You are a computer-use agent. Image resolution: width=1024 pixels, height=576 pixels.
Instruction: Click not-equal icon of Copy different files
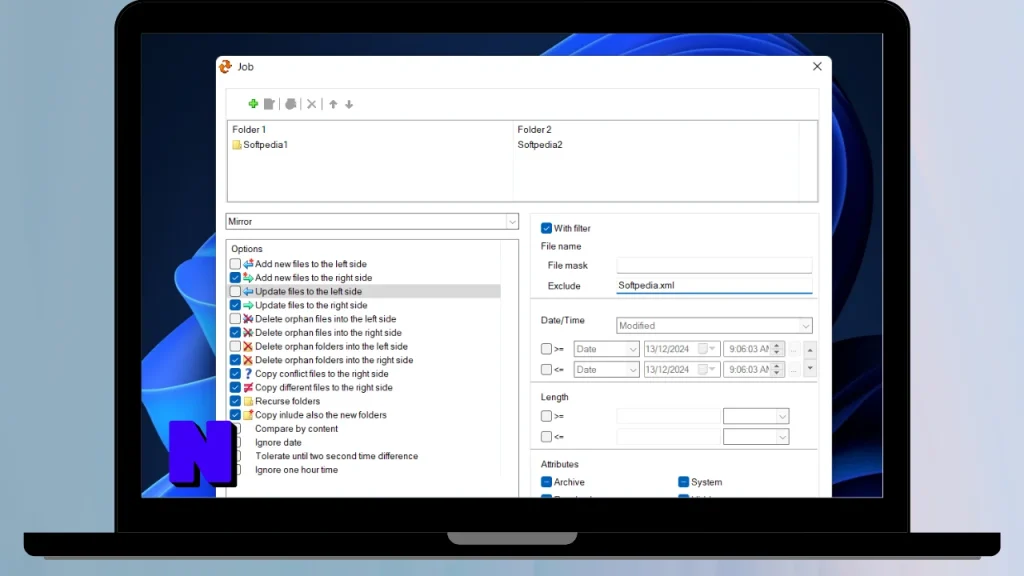coord(248,387)
